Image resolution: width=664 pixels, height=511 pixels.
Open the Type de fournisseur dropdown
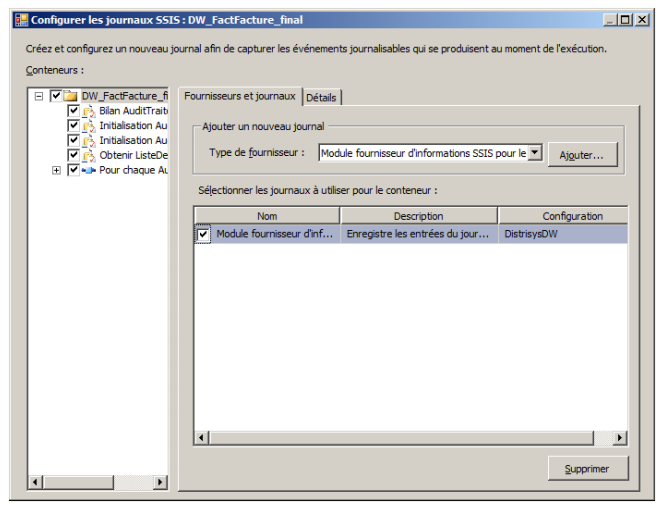point(535,153)
